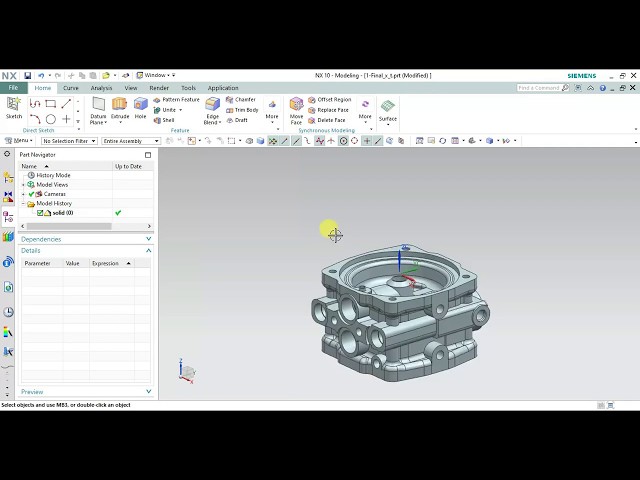The image size is (640, 480).
Task: Click the Undo arrow icon
Action: pos(41,76)
